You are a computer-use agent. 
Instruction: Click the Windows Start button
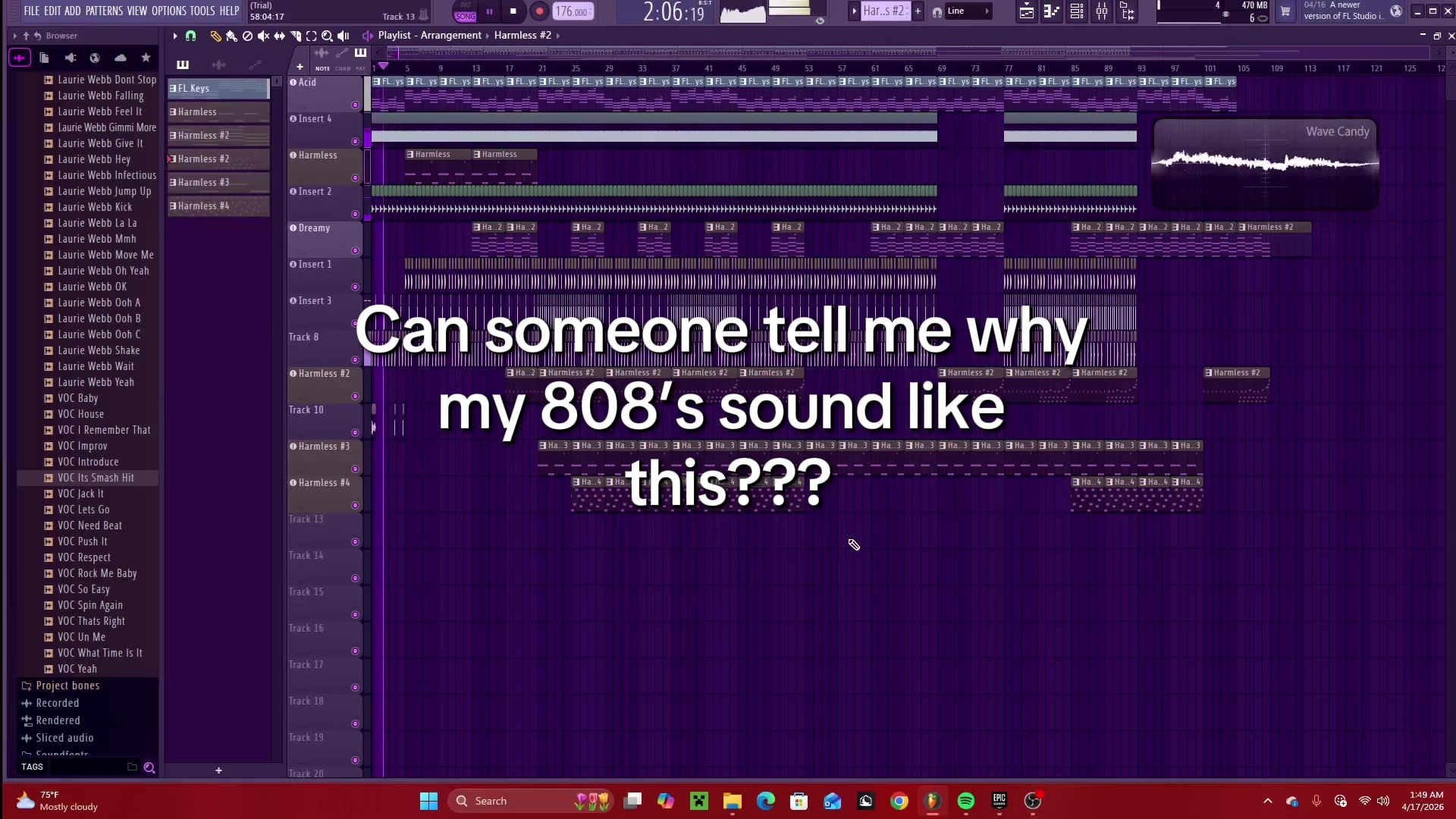click(x=428, y=802)
